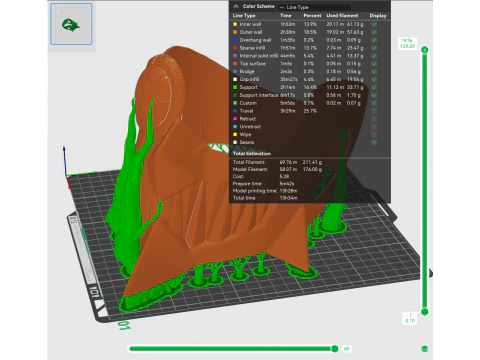
Task: Click the Custom color swatch
Action: click(x=235, y=103)
